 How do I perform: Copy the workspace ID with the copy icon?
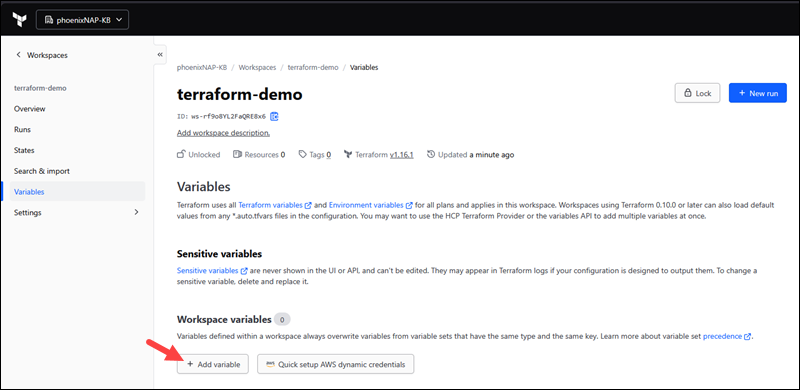(x=274, y=116)
